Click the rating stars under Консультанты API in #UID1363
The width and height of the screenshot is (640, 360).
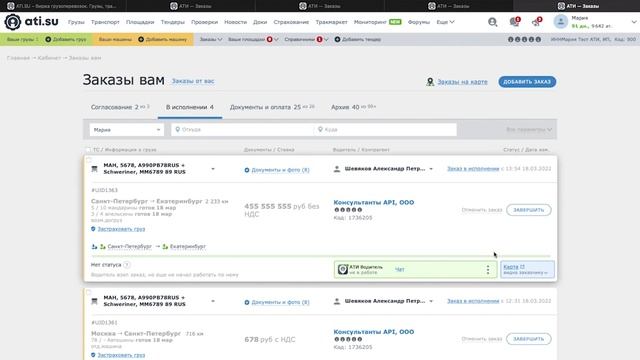(x=348, y=210)
